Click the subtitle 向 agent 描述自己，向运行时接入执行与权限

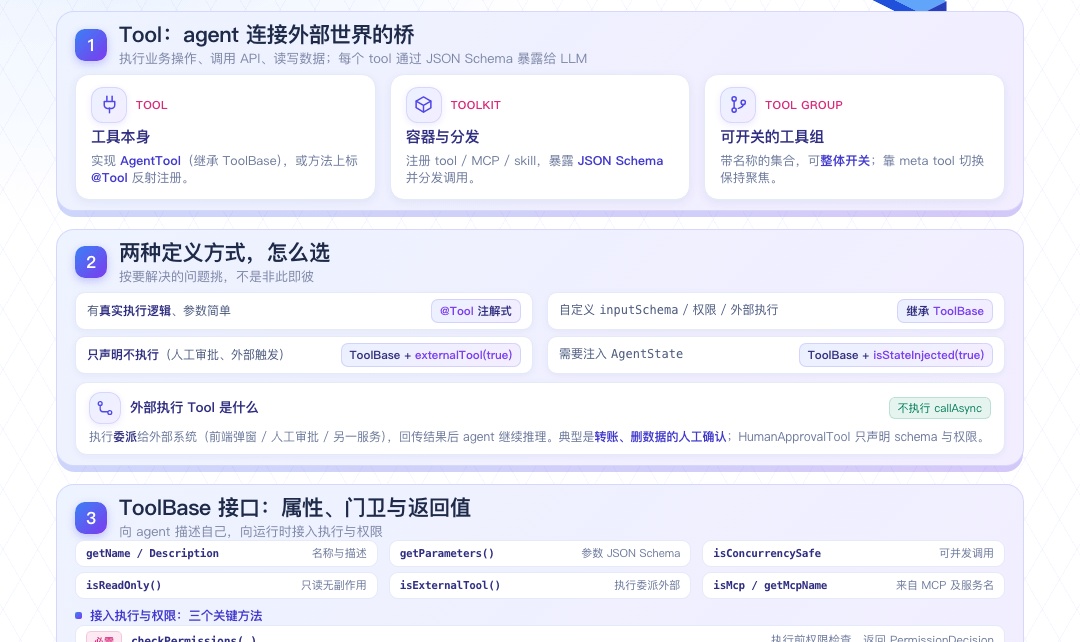tap(251, 532)
